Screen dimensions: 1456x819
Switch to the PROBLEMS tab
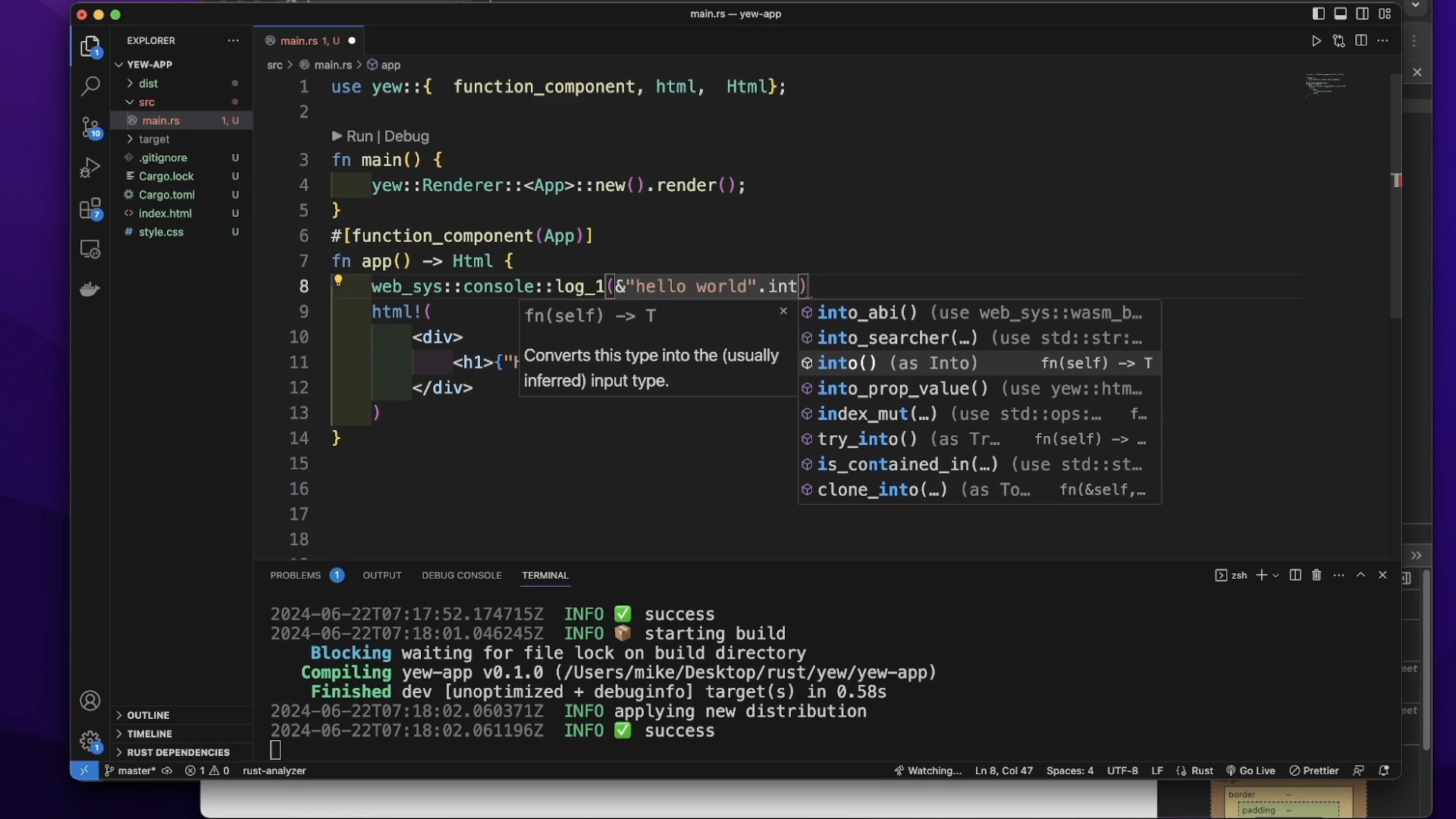pyautogui.click(x=295, y=576)
